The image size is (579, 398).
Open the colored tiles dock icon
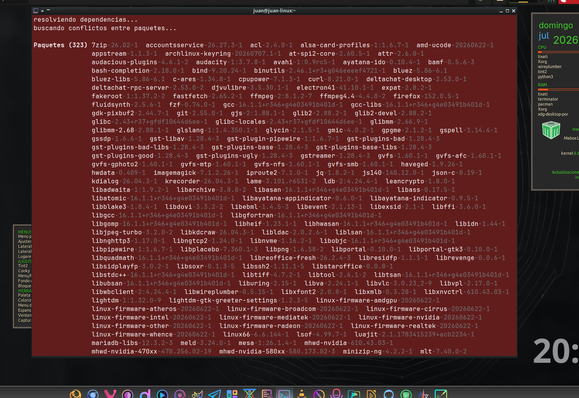click(x=232, y=394)
